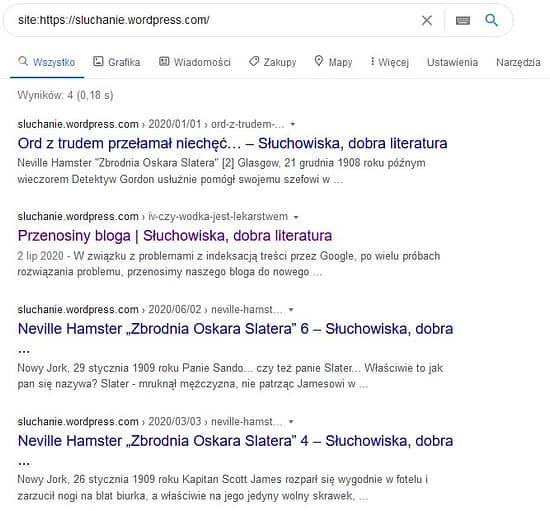Switch to the Grafika tab

tap(116, 62)
